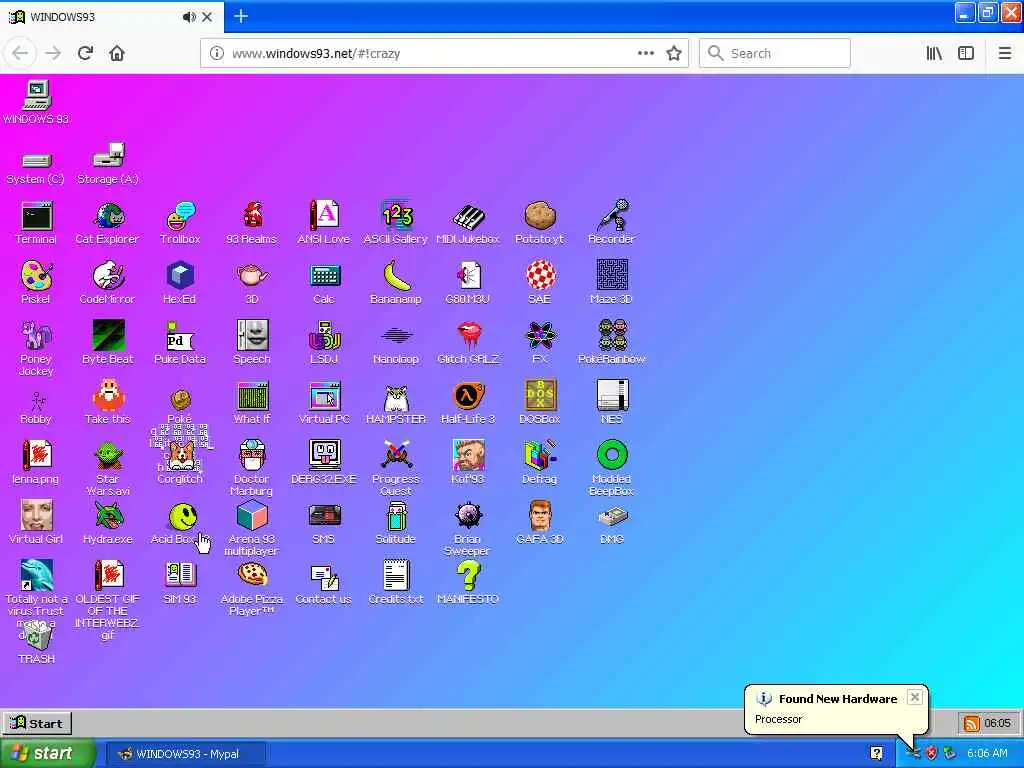
Task: Open a new browser tab
Action: pos(241,16)
